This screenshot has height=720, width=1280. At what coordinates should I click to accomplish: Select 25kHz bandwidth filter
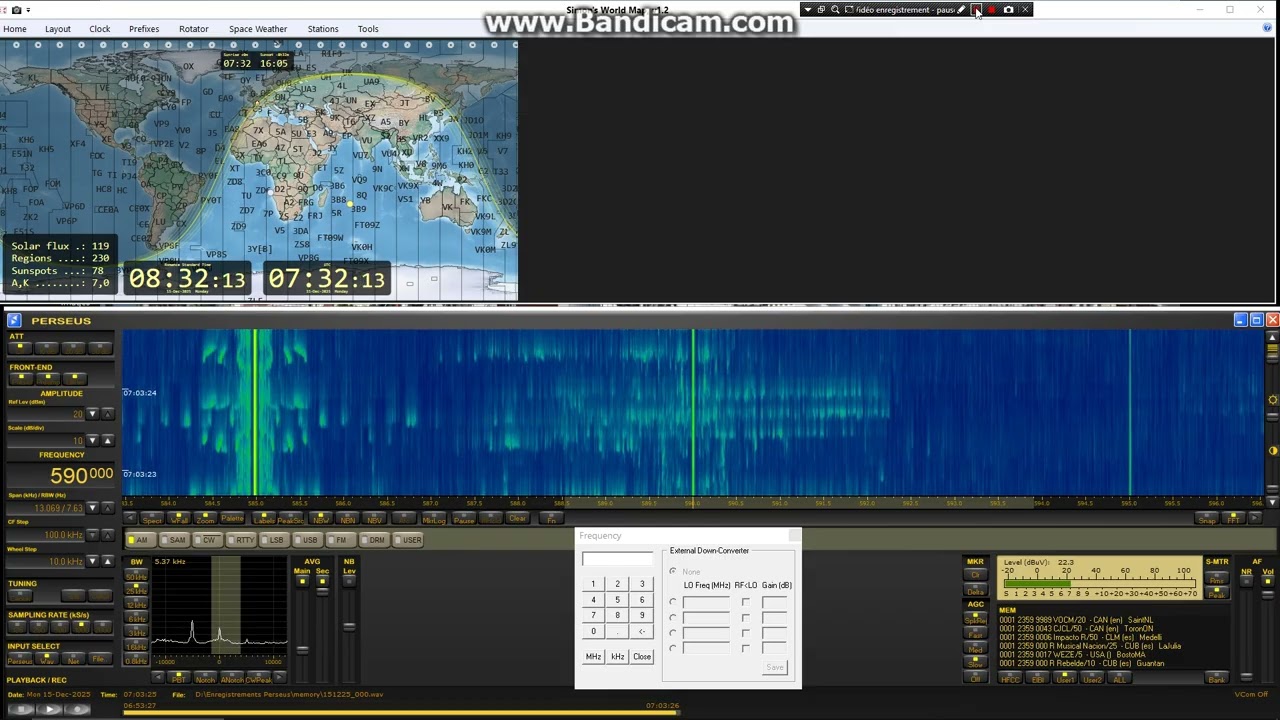(x=136, y=590)
